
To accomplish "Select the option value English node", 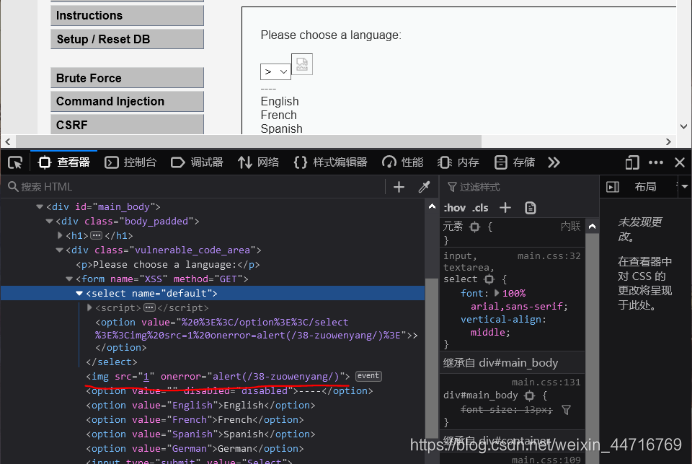I will pyautogui.click(x=200, y=405).
